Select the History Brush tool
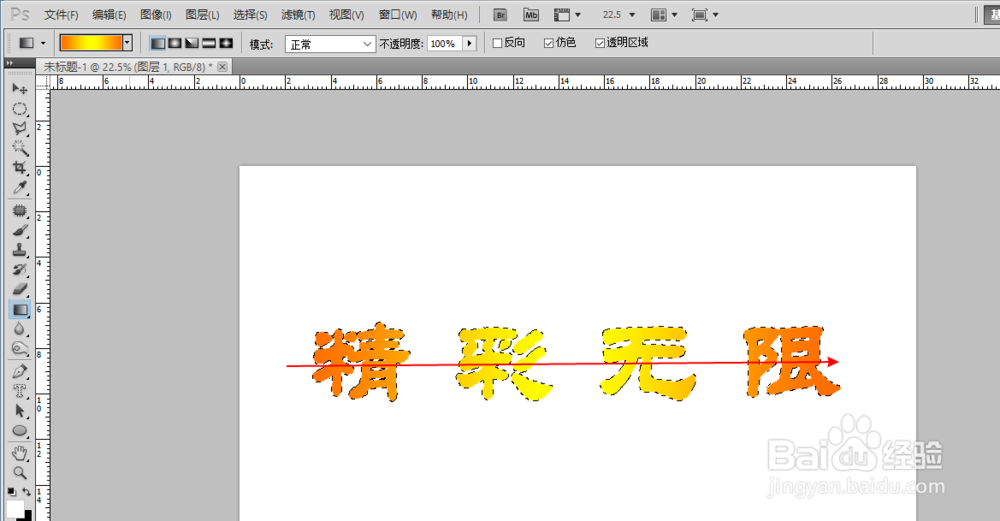 (20, 270)
